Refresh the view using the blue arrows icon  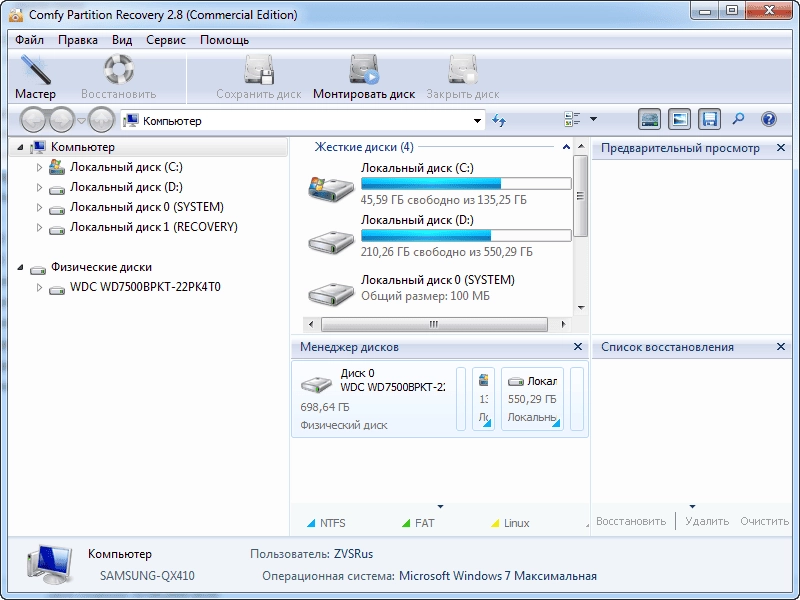click(498, 120)
